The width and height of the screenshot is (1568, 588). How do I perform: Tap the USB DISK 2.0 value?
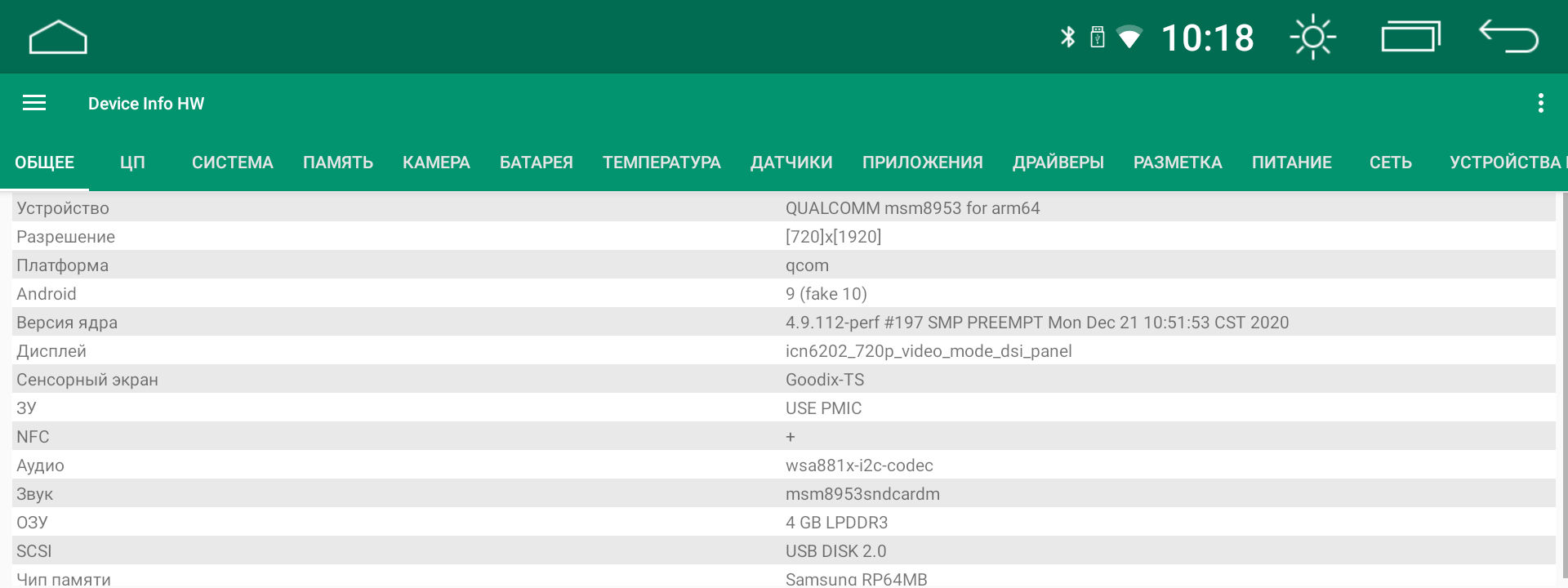click(x=835, y=551)
